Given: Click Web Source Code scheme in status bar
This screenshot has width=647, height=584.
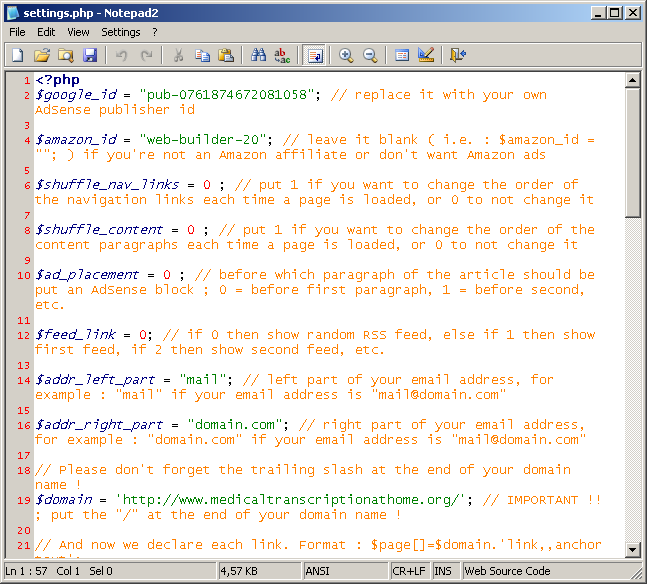Looking at the screenshot, I should (x=508, y=571).
